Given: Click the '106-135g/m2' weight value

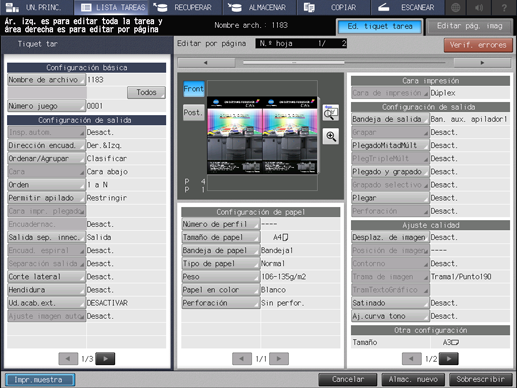Looking at the screenshot, I should coord(284,277).
